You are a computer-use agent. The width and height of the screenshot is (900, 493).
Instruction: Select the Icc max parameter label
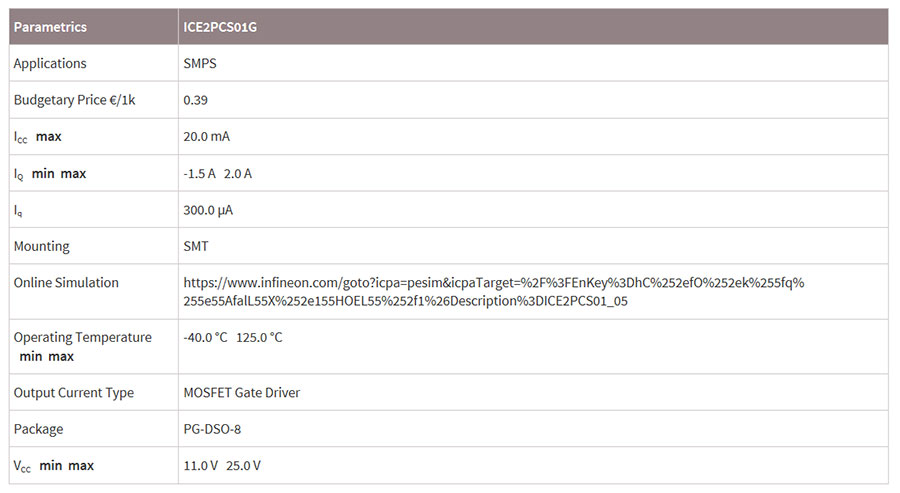tap(37, 137)
